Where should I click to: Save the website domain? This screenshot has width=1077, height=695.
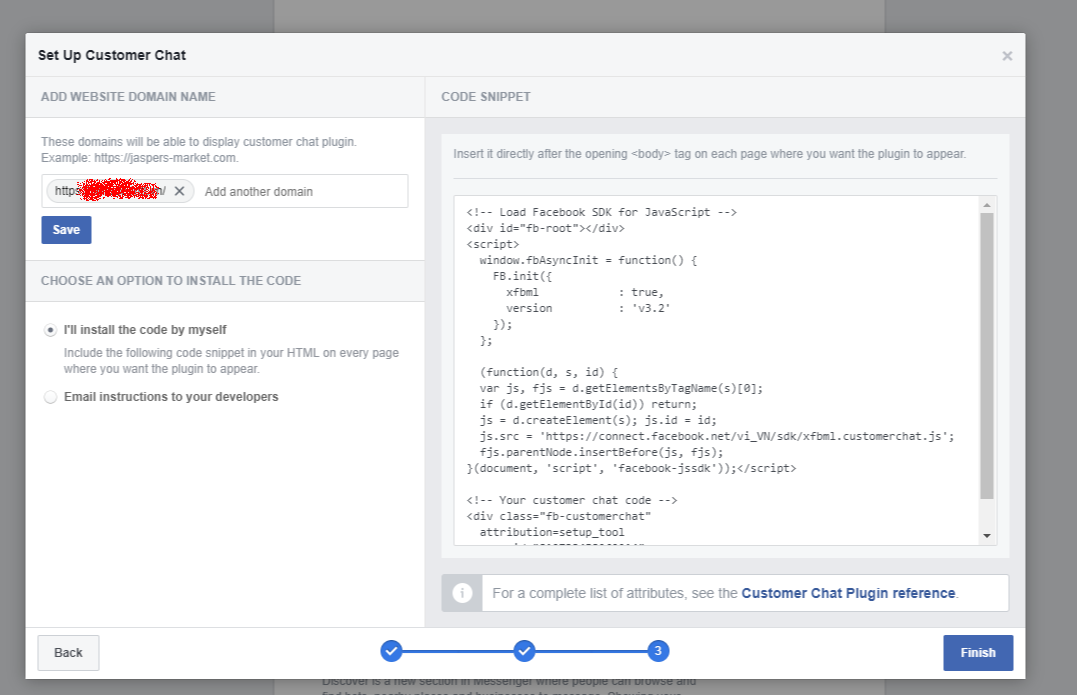click(66, 230)
